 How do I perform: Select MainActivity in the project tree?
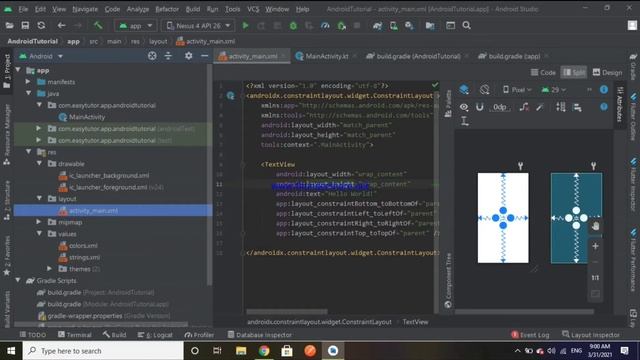(x=87, y=117)
